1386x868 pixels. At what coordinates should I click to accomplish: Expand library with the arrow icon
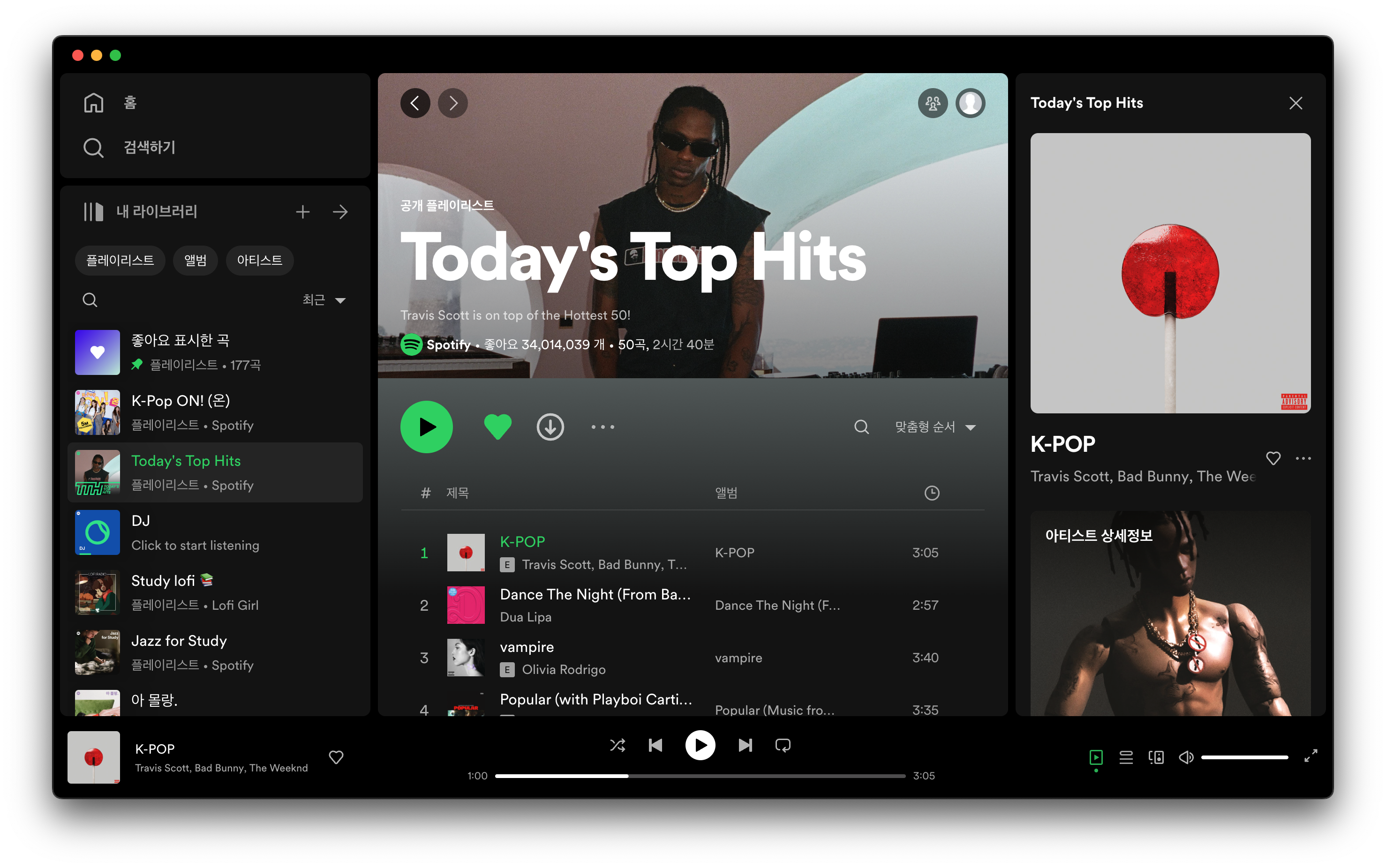click(x=340, y=212)
